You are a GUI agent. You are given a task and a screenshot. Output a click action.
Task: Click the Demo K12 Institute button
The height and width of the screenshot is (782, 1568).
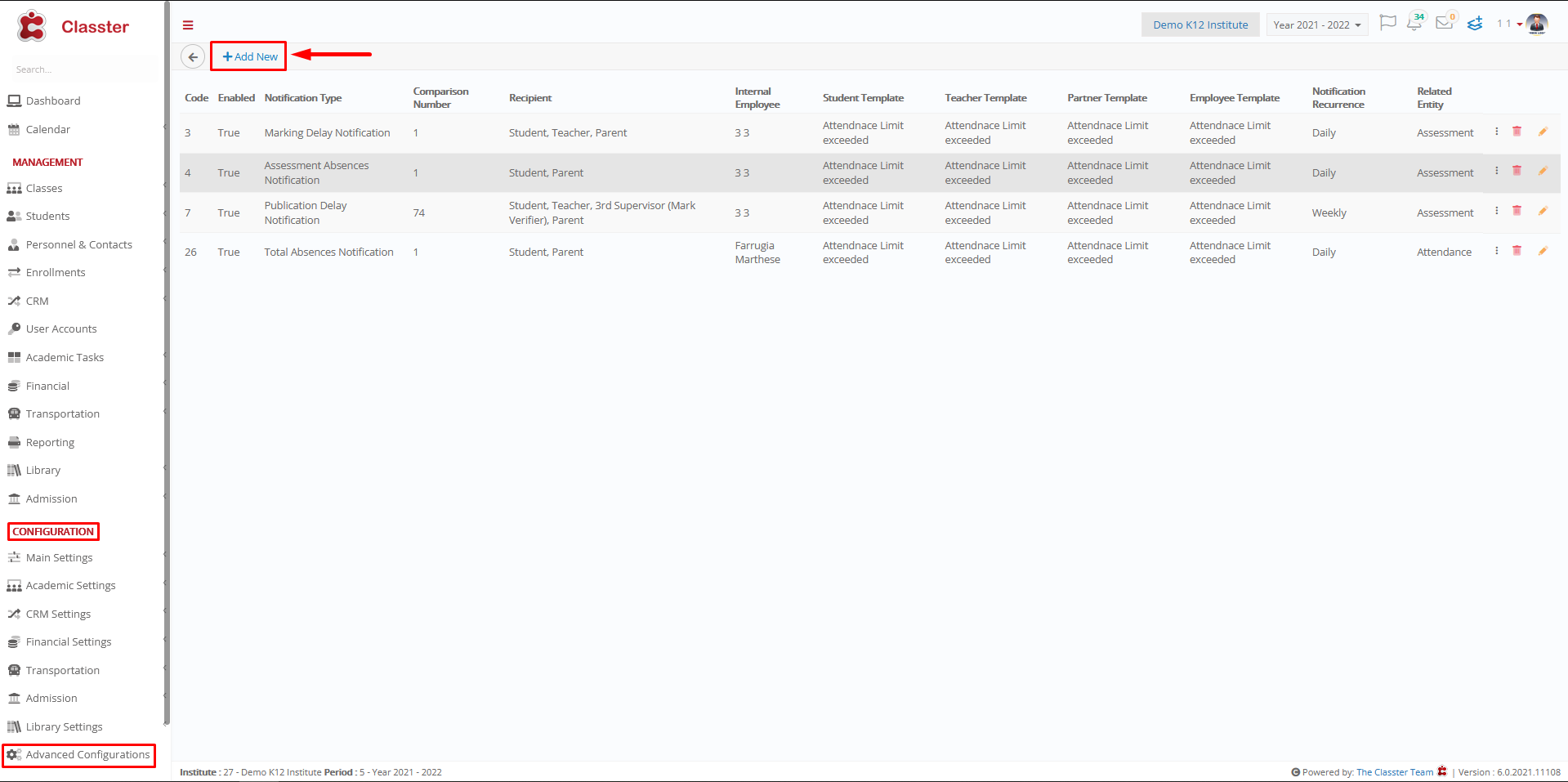coord(1200,25)
